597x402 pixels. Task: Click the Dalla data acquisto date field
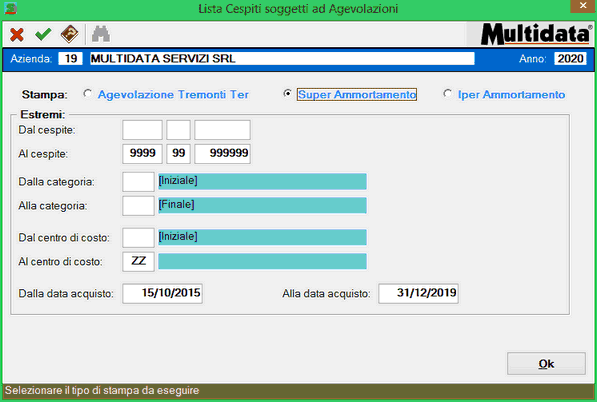(163, 293)
